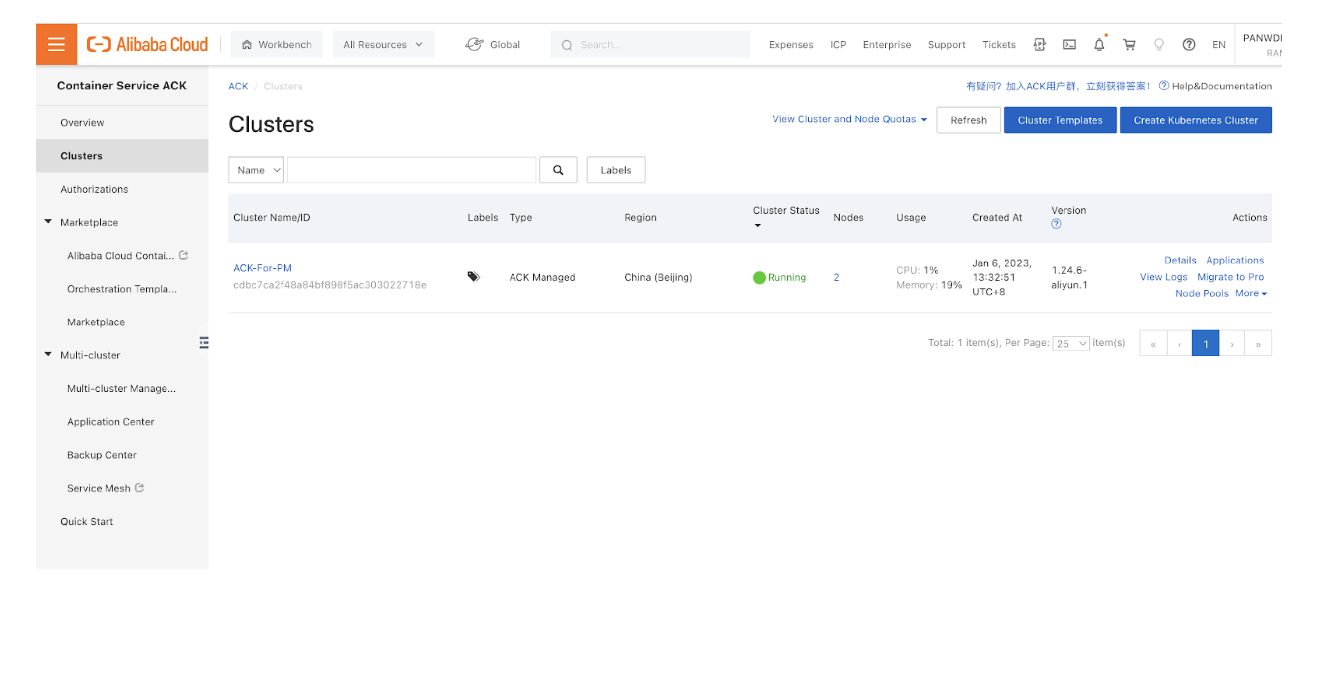Expand the All Resources dropdown
1335x677 pixels.
point(383,45)
